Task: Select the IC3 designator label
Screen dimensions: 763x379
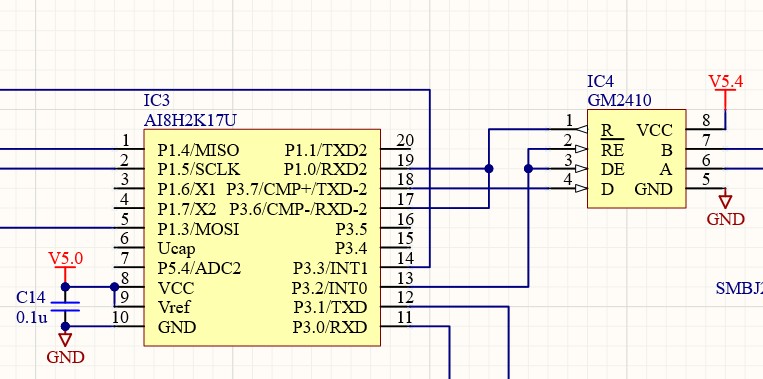Action: pos(157,101)
